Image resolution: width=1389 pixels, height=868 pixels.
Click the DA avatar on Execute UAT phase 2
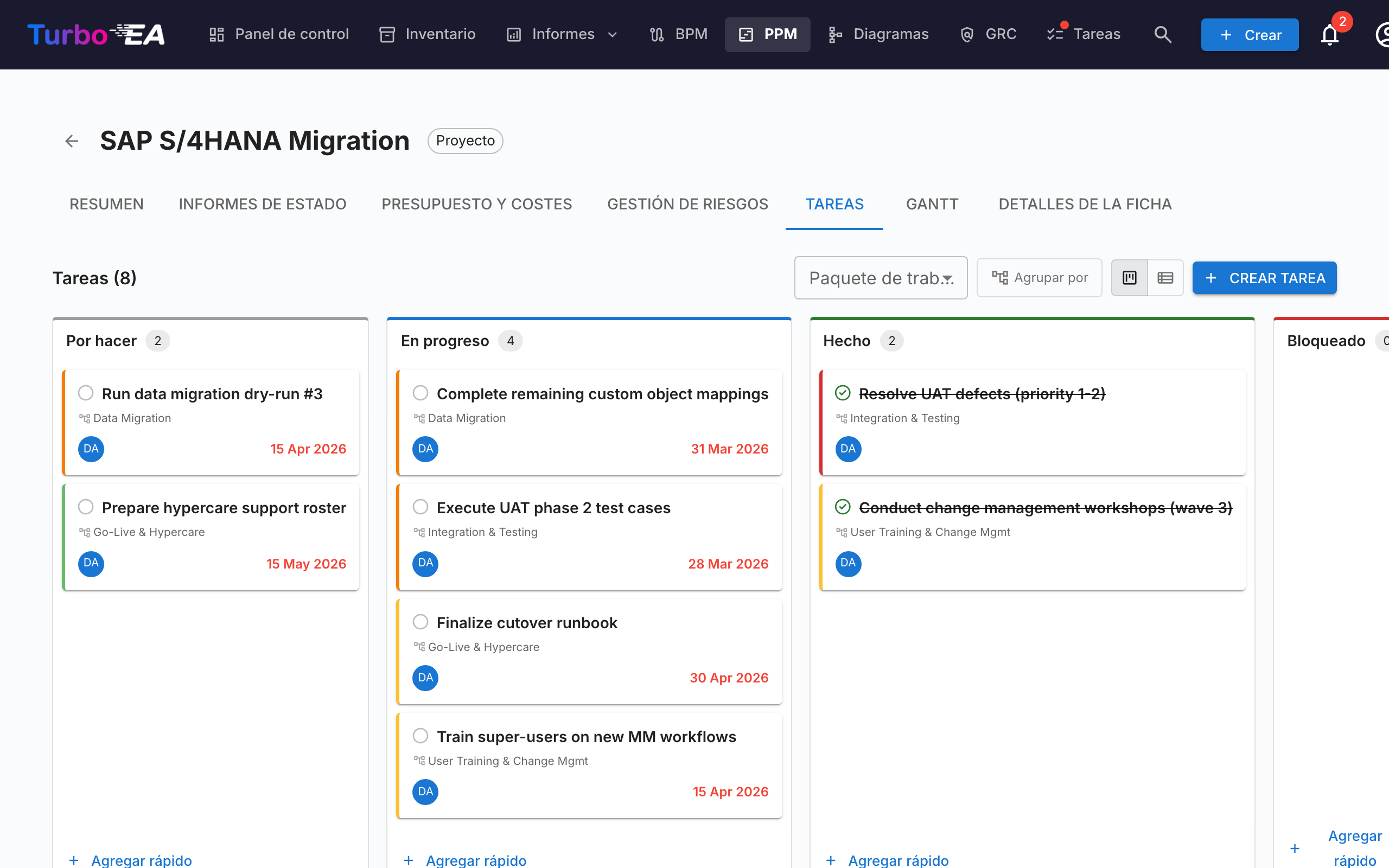(425, 563)
